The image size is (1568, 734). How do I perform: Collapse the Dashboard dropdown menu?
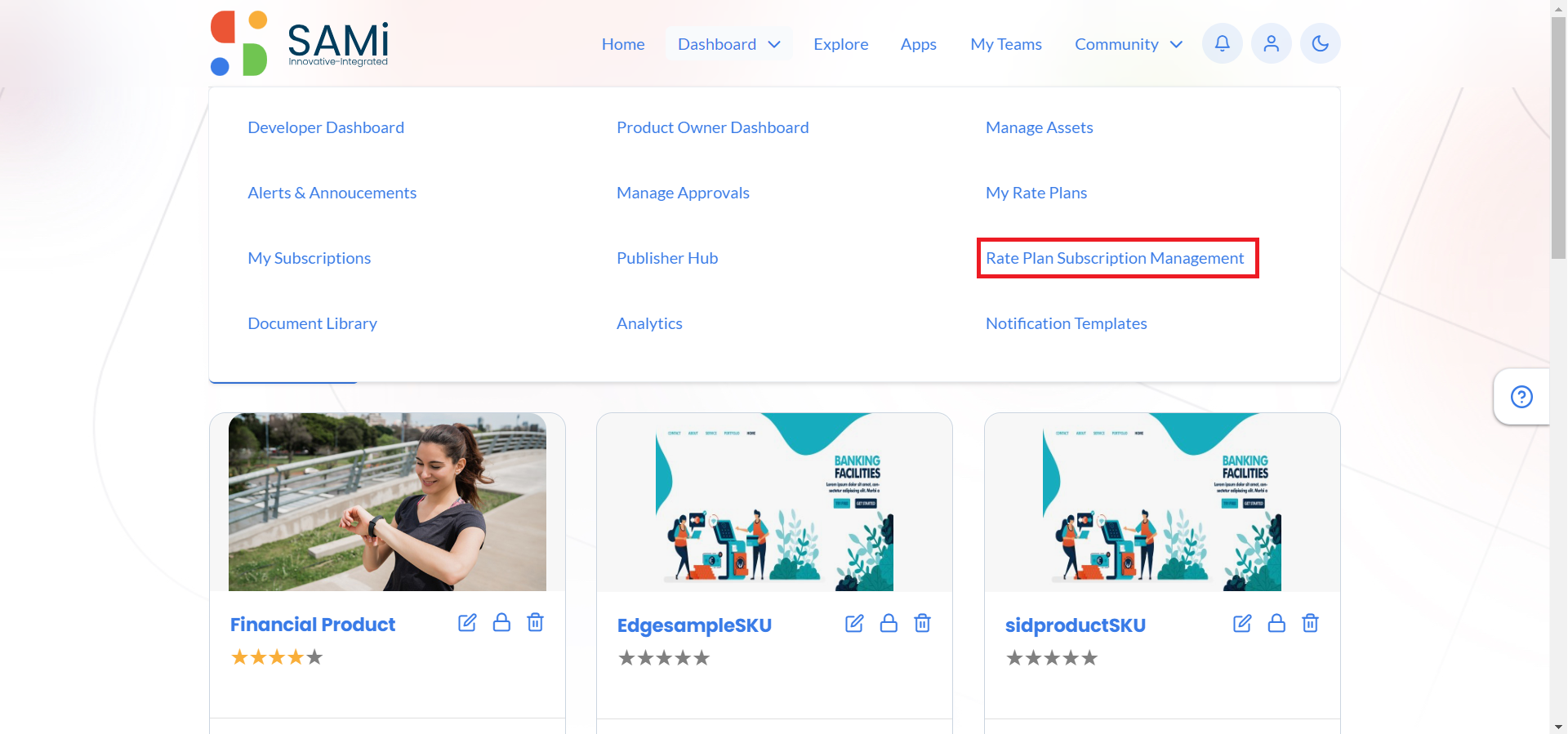click(728, 44)
